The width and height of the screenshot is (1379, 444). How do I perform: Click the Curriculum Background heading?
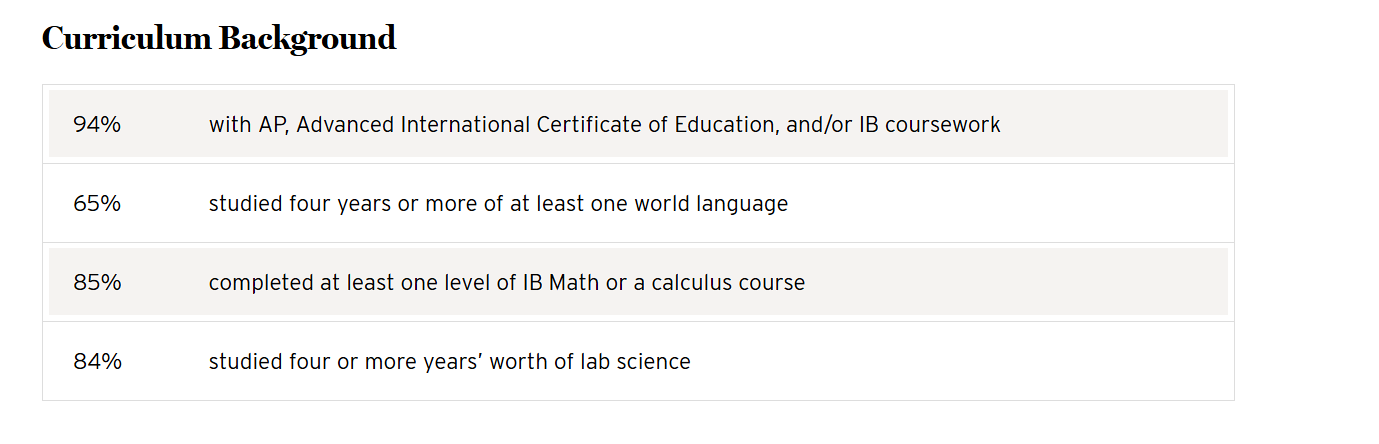[x=219, y=38]
